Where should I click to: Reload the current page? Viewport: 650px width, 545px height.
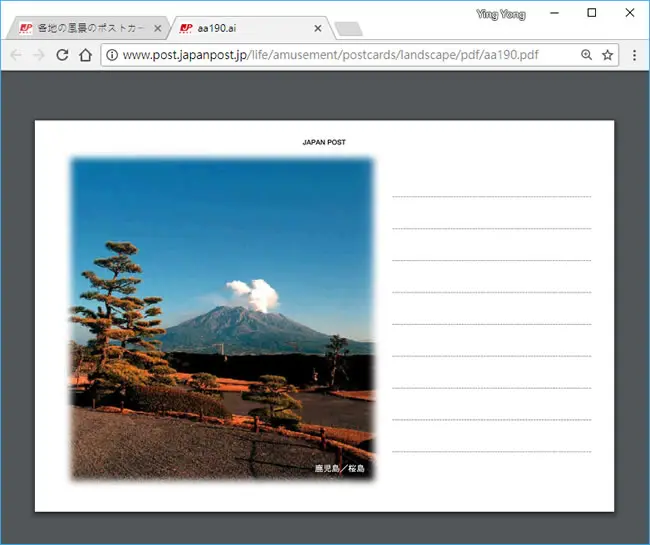tap(62, 55)
